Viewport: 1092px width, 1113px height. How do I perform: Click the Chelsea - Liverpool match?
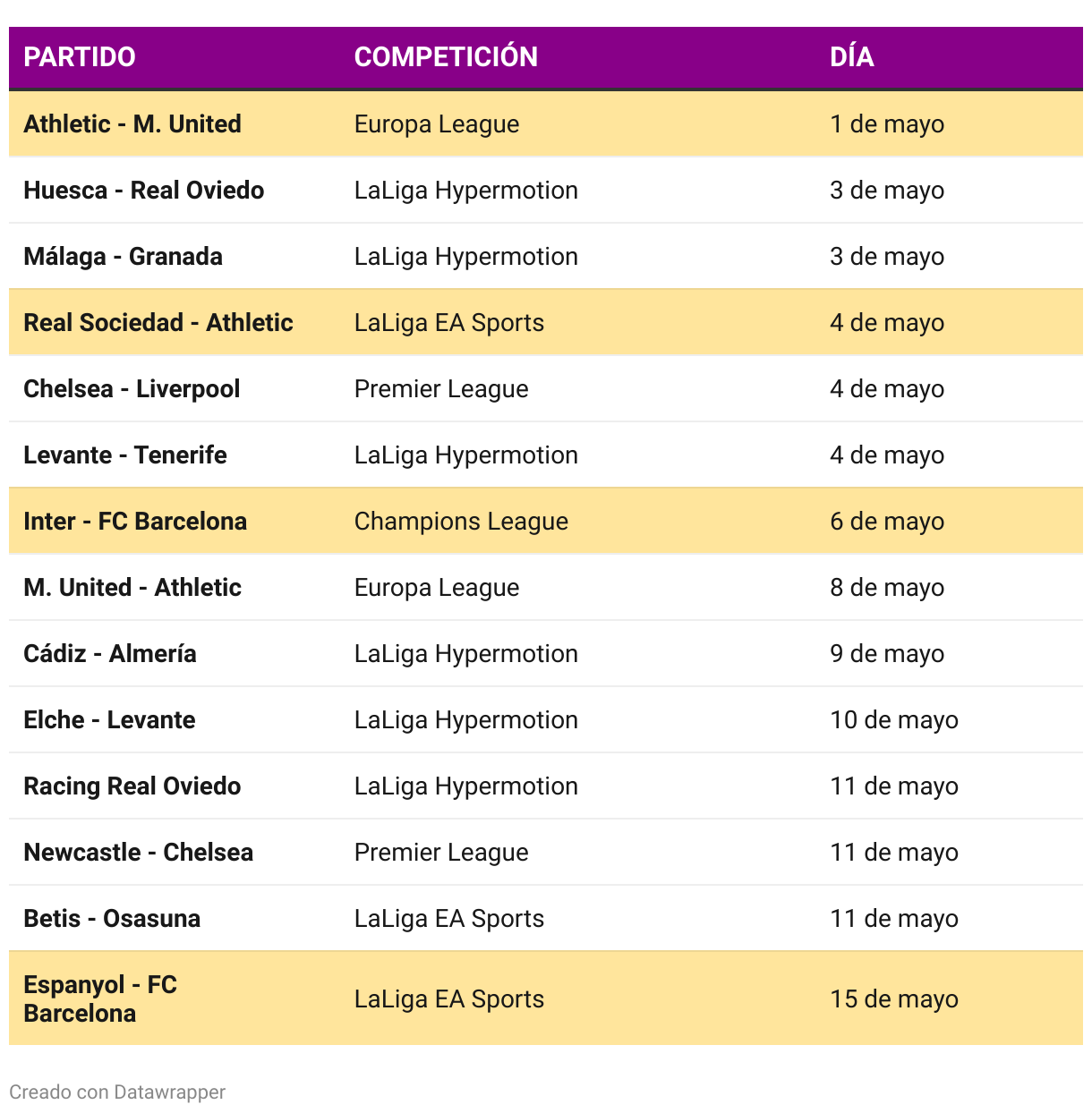pos(132,389)
